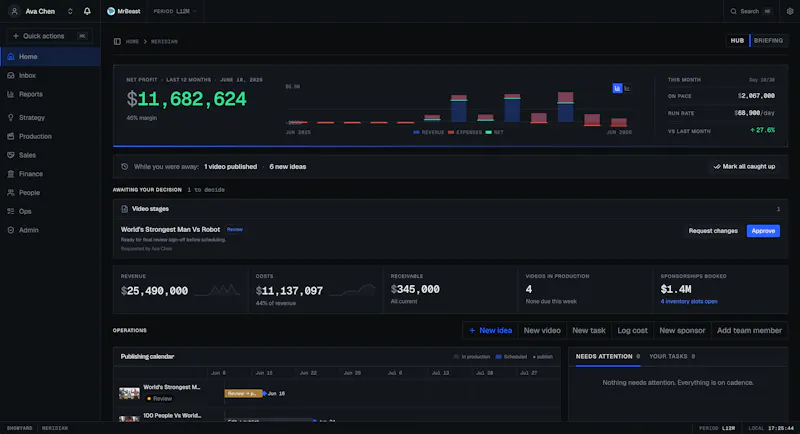Click the Home icon in sidebar
800x434 pixels.
[x=11, y=57]
